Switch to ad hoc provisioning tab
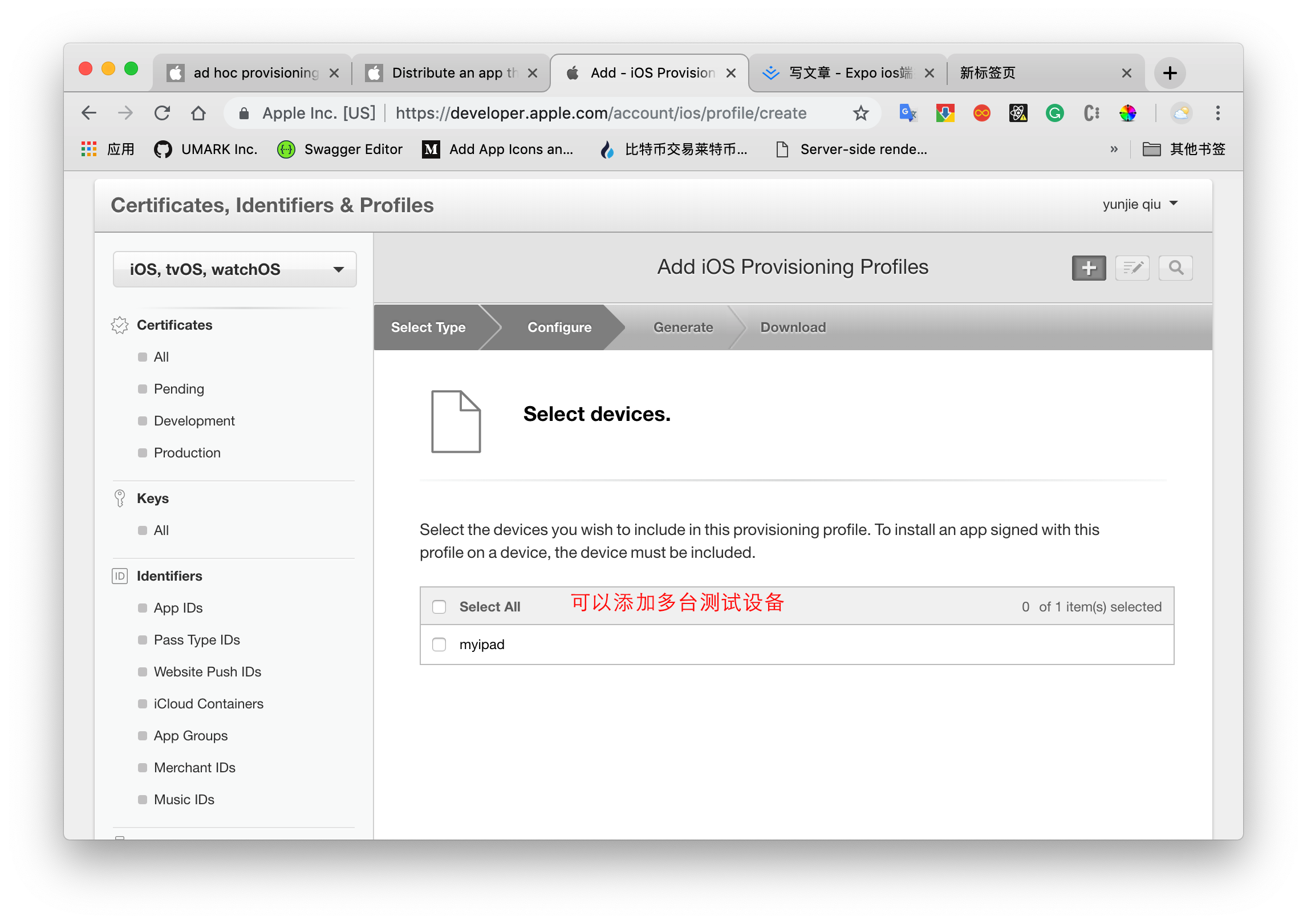 [x=255, y=73]
